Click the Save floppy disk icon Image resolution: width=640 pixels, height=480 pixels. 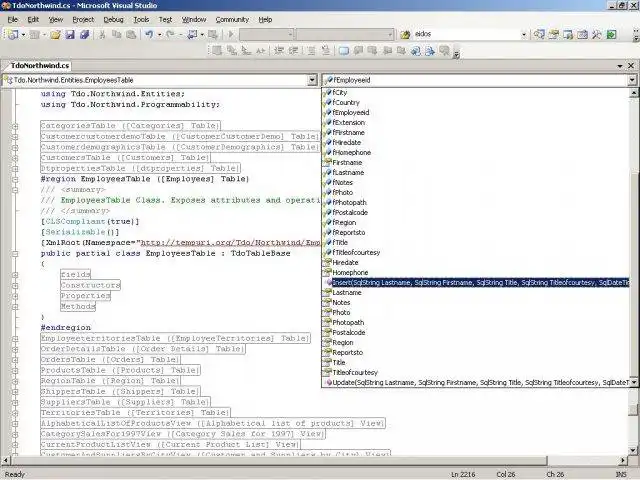coord(70,35)
